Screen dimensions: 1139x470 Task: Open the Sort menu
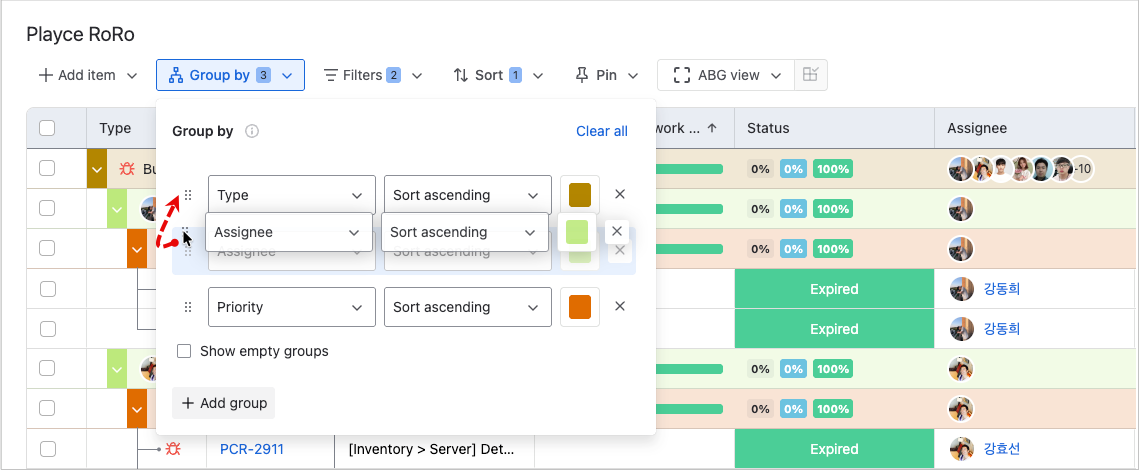point(497,75)
